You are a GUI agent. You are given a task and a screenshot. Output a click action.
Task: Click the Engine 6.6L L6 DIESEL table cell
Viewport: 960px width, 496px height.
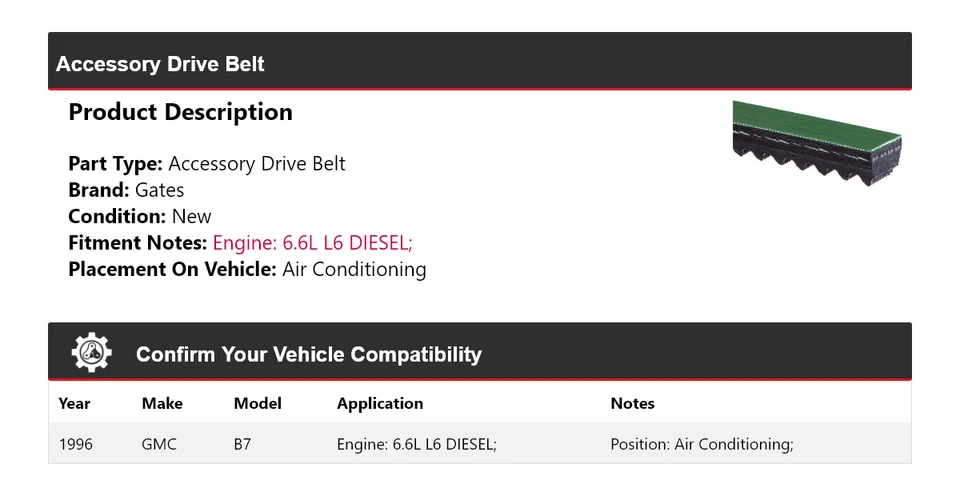pos(416,444)
